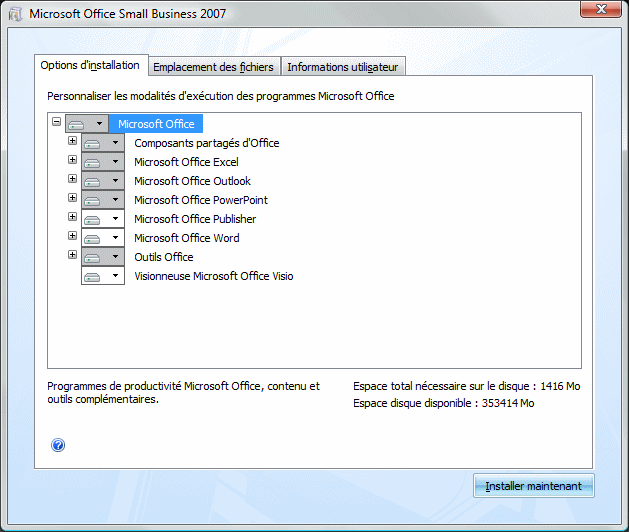Expand the Microsoft Office Excel node

(x=72, y=160)
